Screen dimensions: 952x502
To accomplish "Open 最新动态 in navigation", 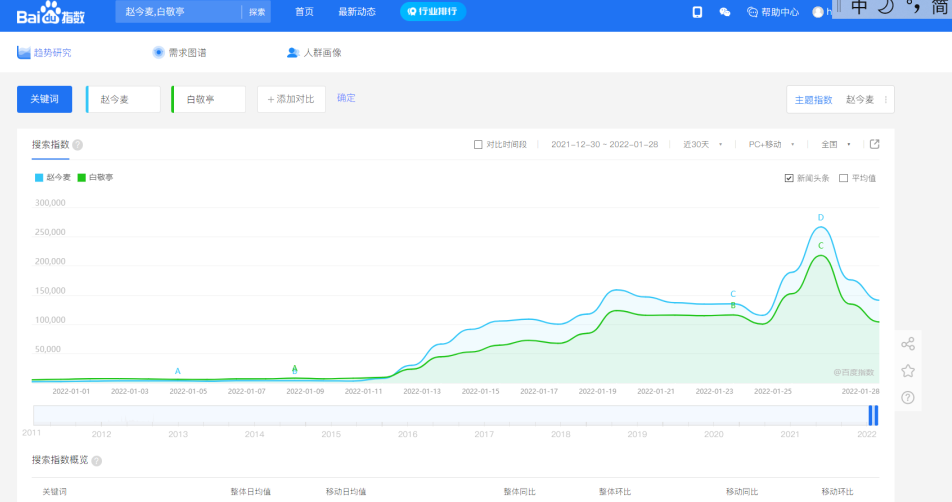I will pyautogui.click(x=357, y=12).
